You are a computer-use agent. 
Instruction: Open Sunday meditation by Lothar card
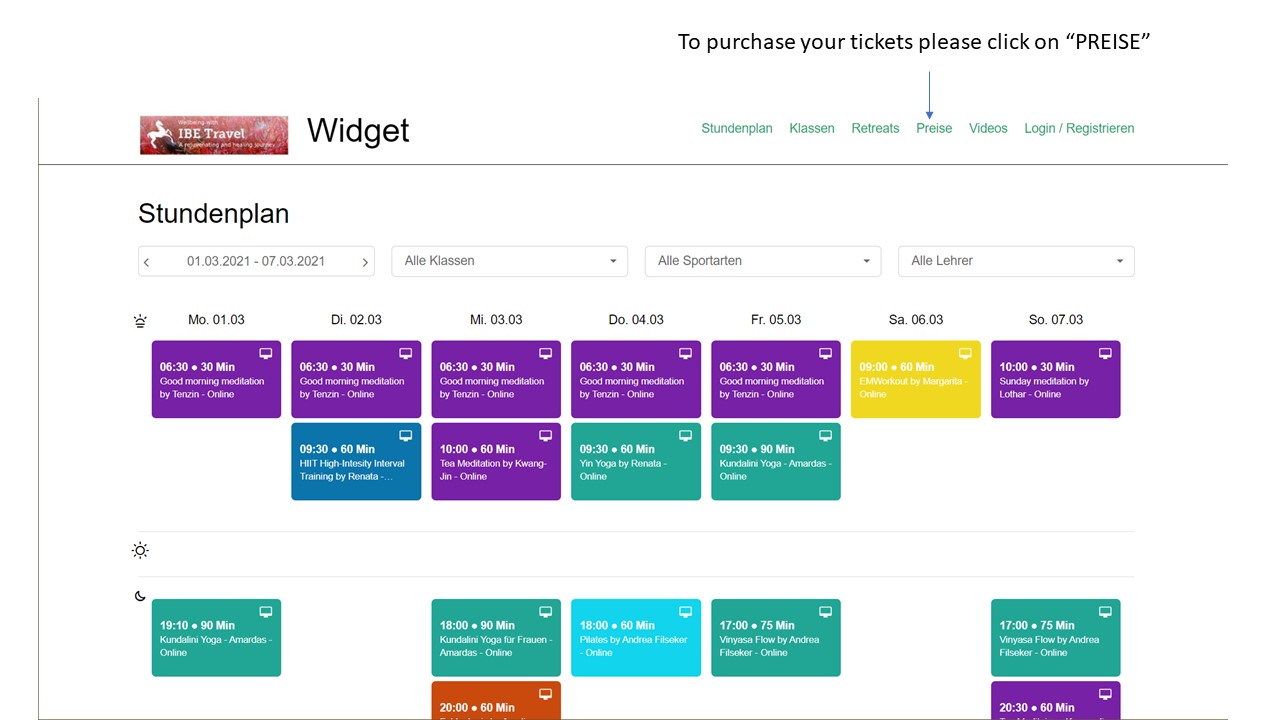click(1056, 379)
